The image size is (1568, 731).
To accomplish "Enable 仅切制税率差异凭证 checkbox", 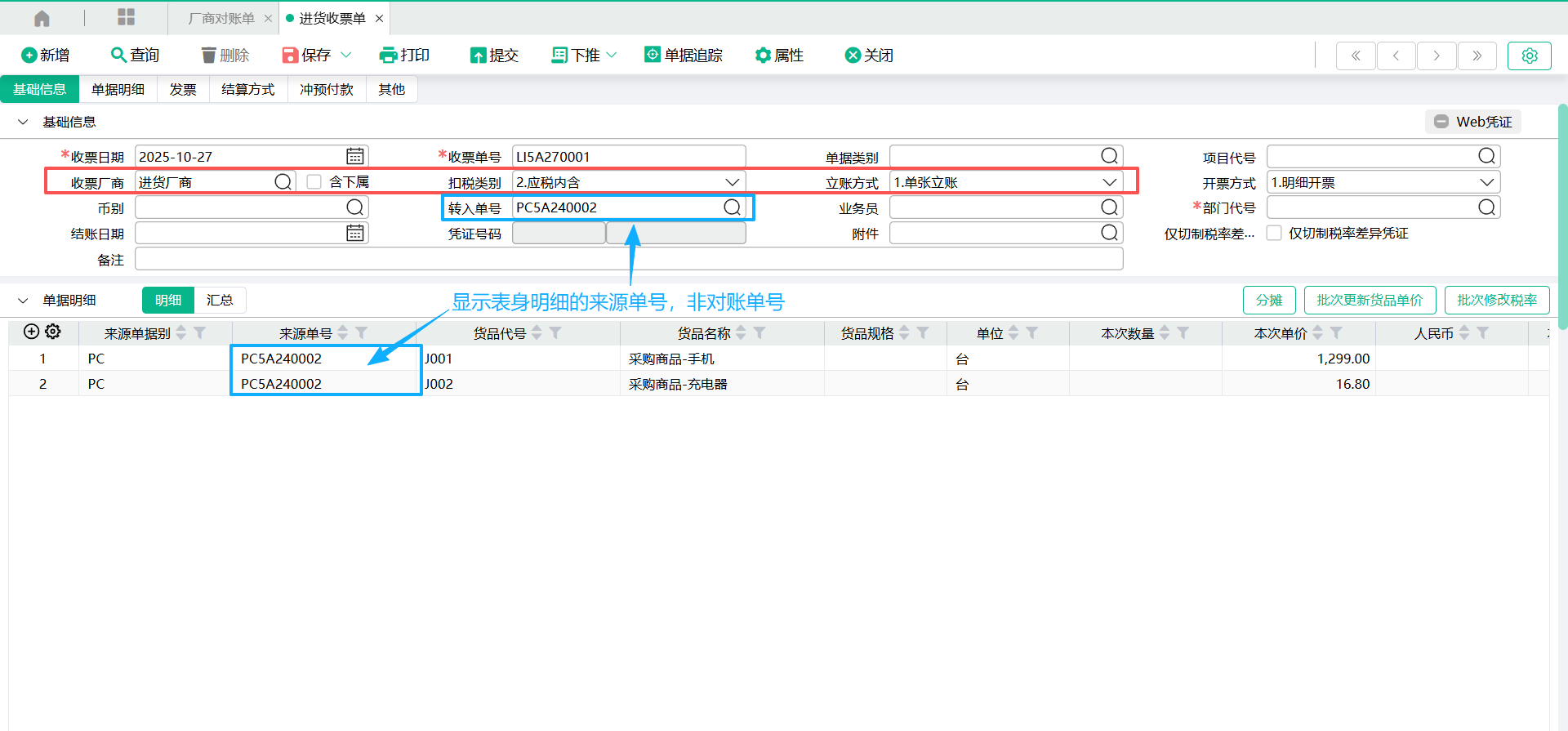I will (x=1274, y=234).
